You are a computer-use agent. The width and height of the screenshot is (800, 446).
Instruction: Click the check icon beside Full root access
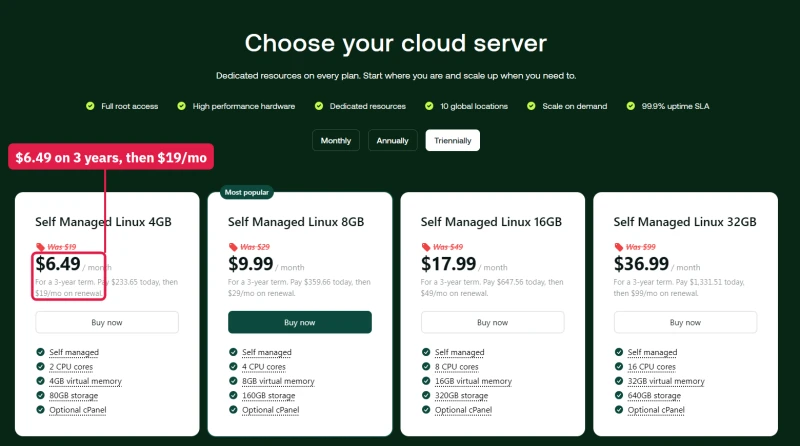pyautogui.click(x=90, y=106)
